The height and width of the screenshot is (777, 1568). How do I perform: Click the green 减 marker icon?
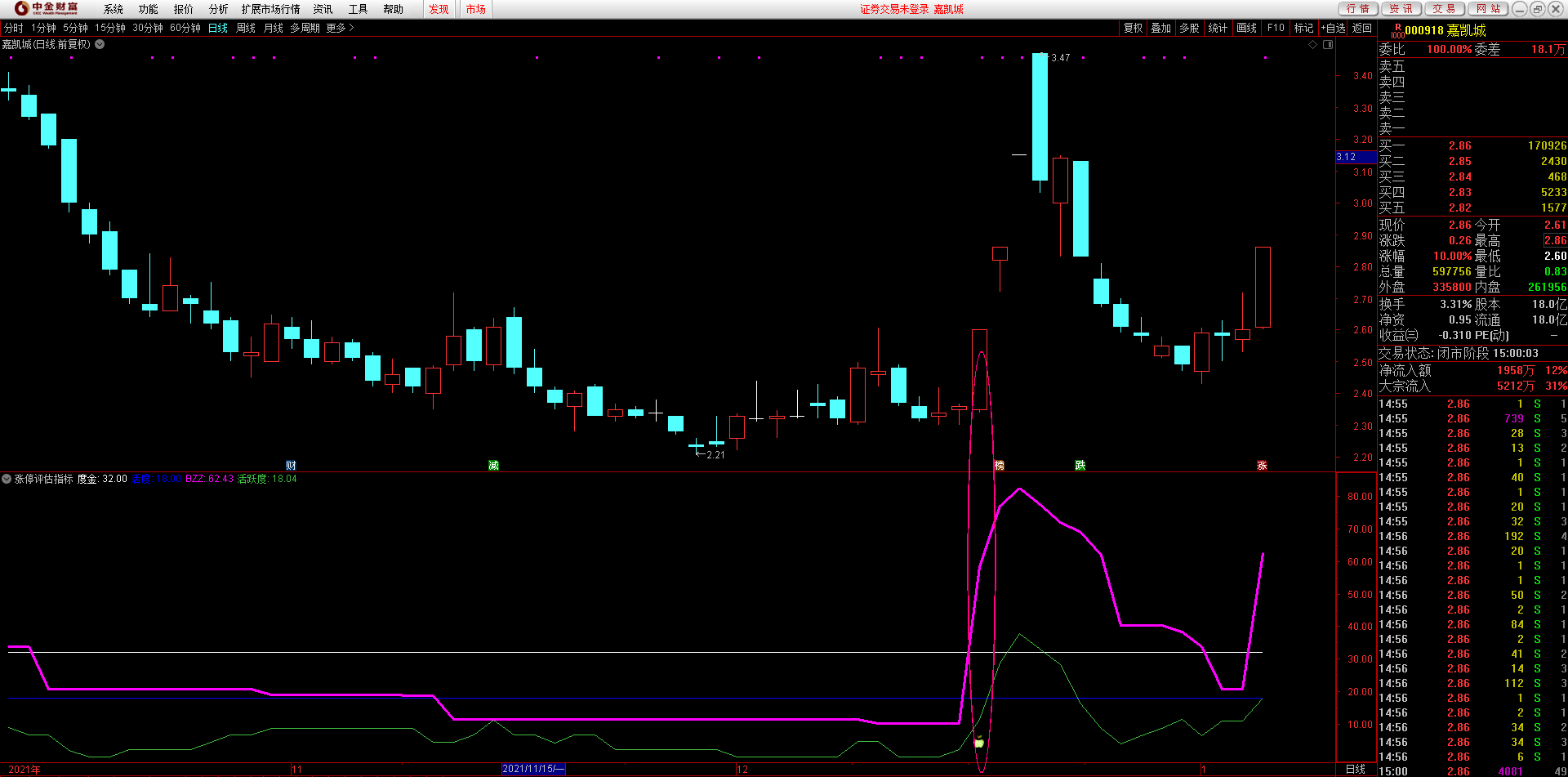point(493,465)
